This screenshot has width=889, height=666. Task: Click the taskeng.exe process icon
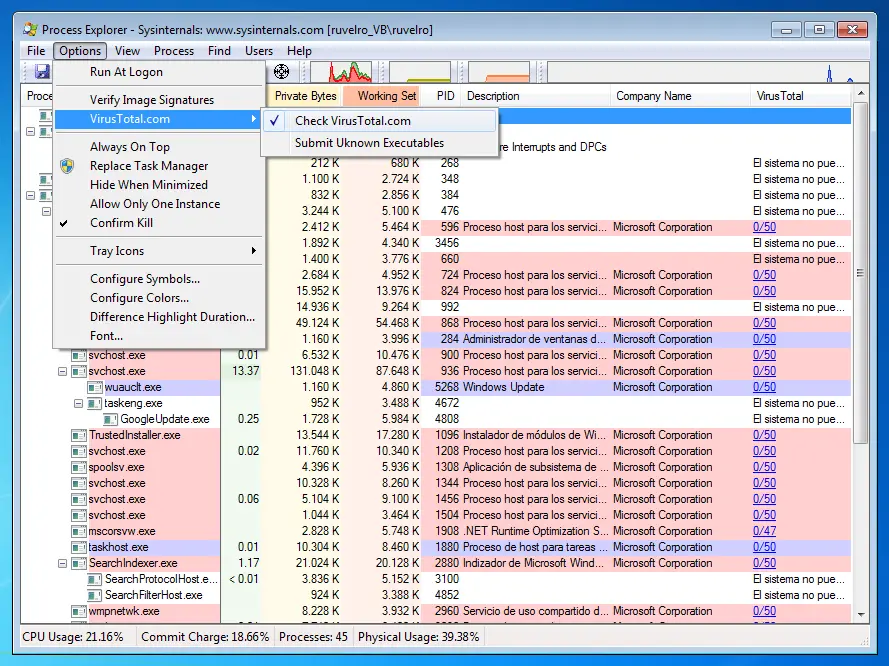tap(95, 404)
